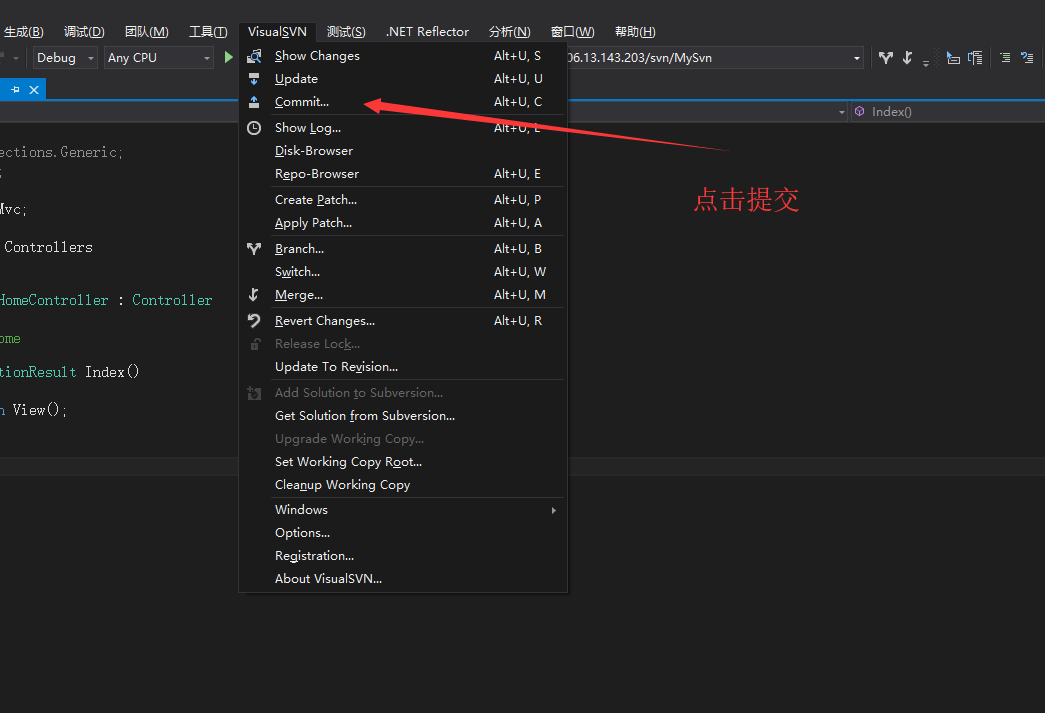Image resolution: width=1045 pixels, height=713 pixels.
Task: Expand the SVN URL combo box
Action: coord(856,58)
